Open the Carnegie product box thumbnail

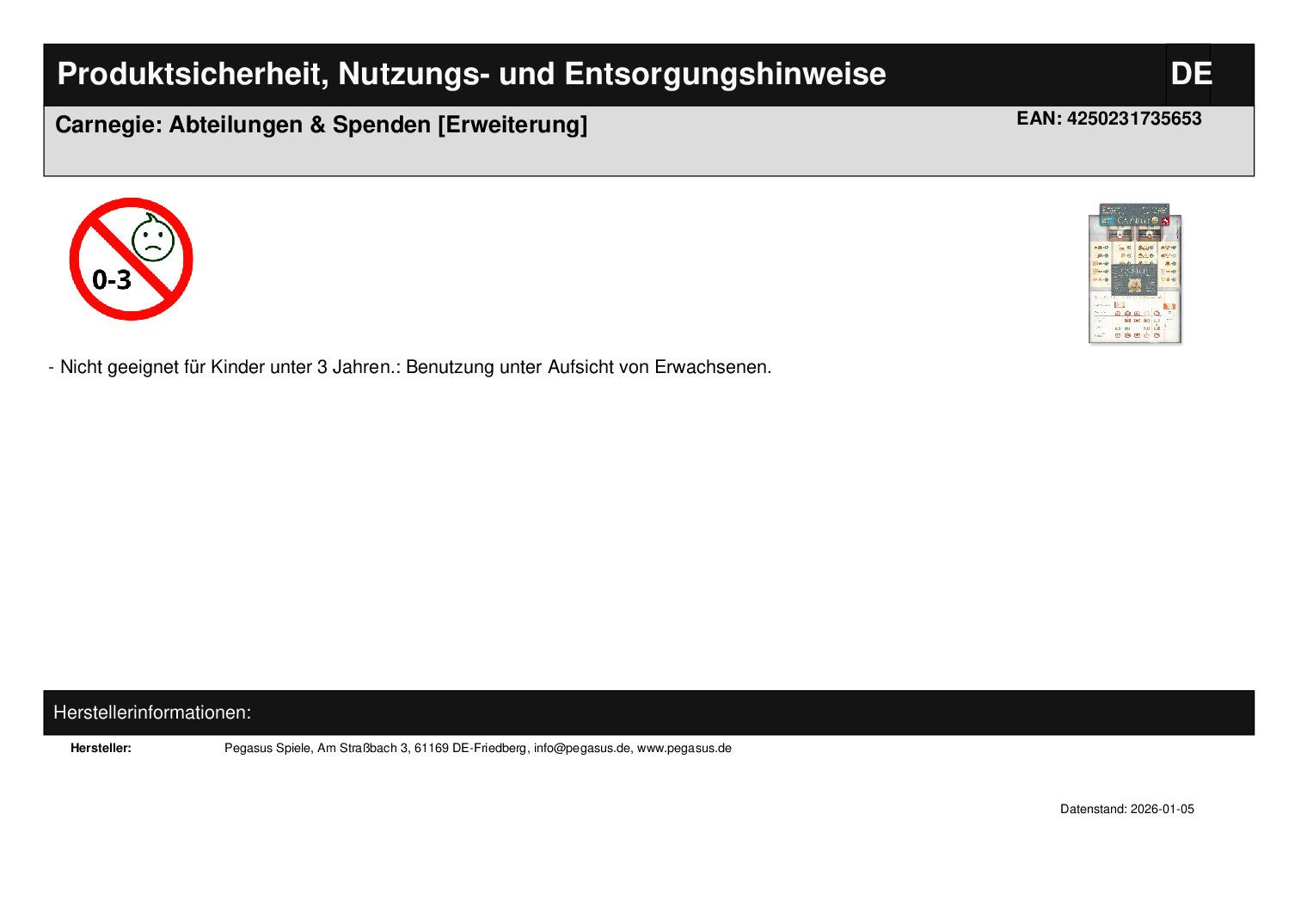pyautogui.click(x=1135, y=273)
